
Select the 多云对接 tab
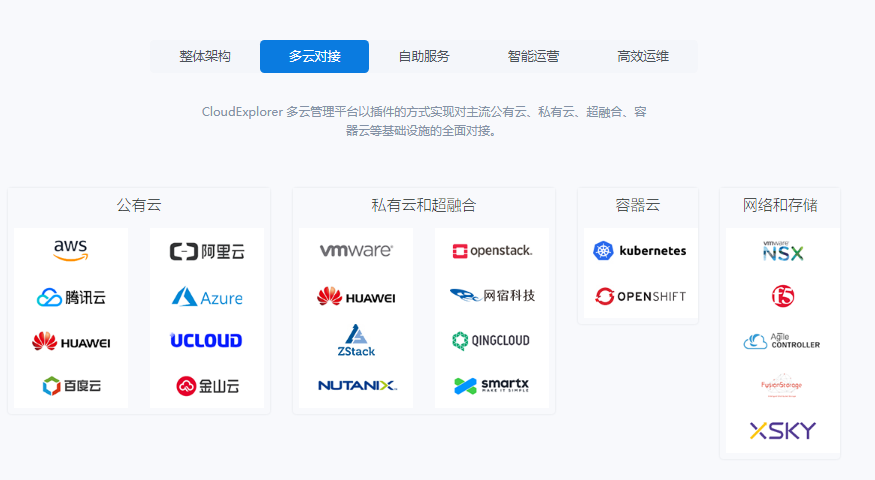tap(314, 56)
